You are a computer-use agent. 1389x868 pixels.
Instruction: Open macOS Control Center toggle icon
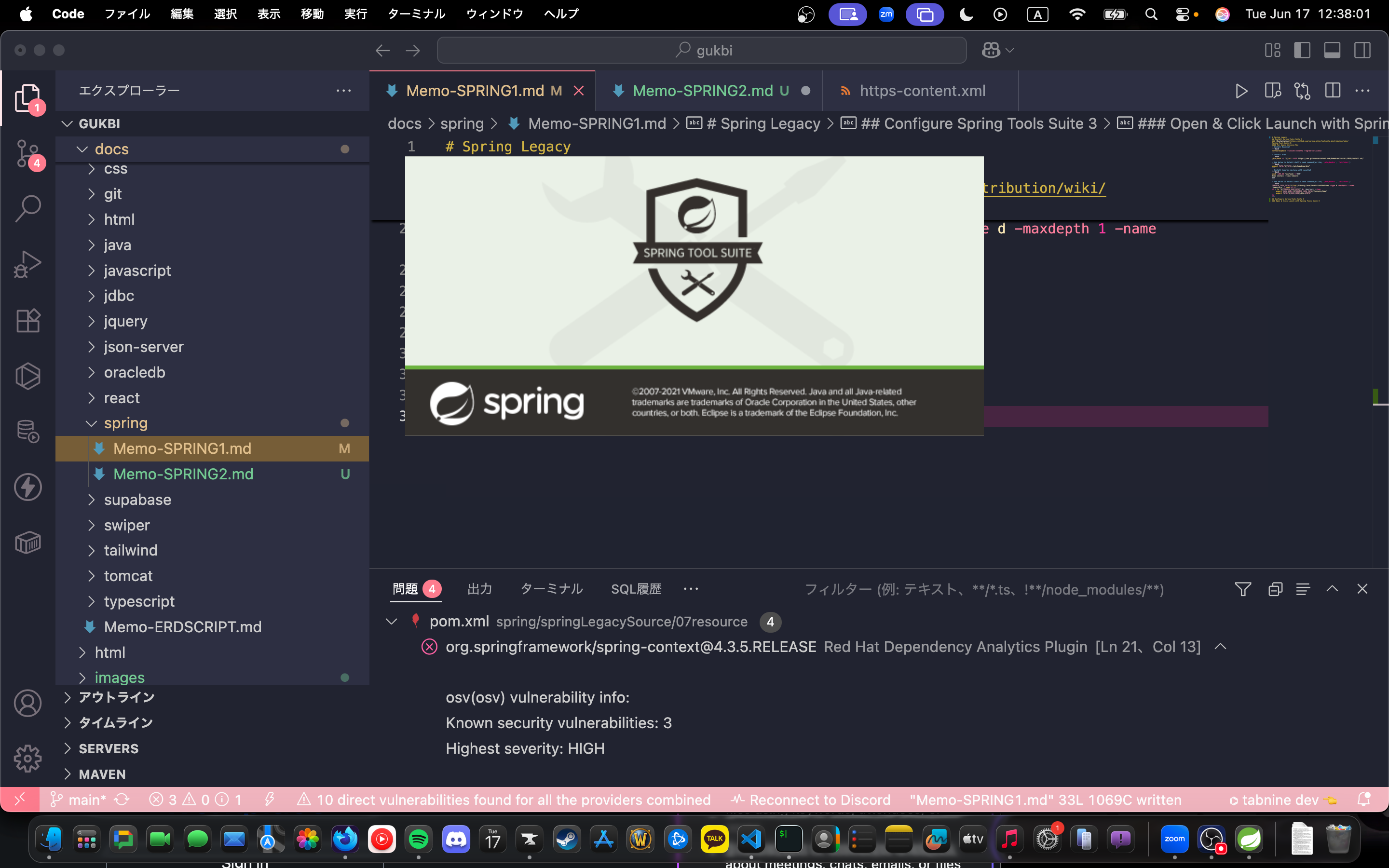click(x=1183, y=14)
